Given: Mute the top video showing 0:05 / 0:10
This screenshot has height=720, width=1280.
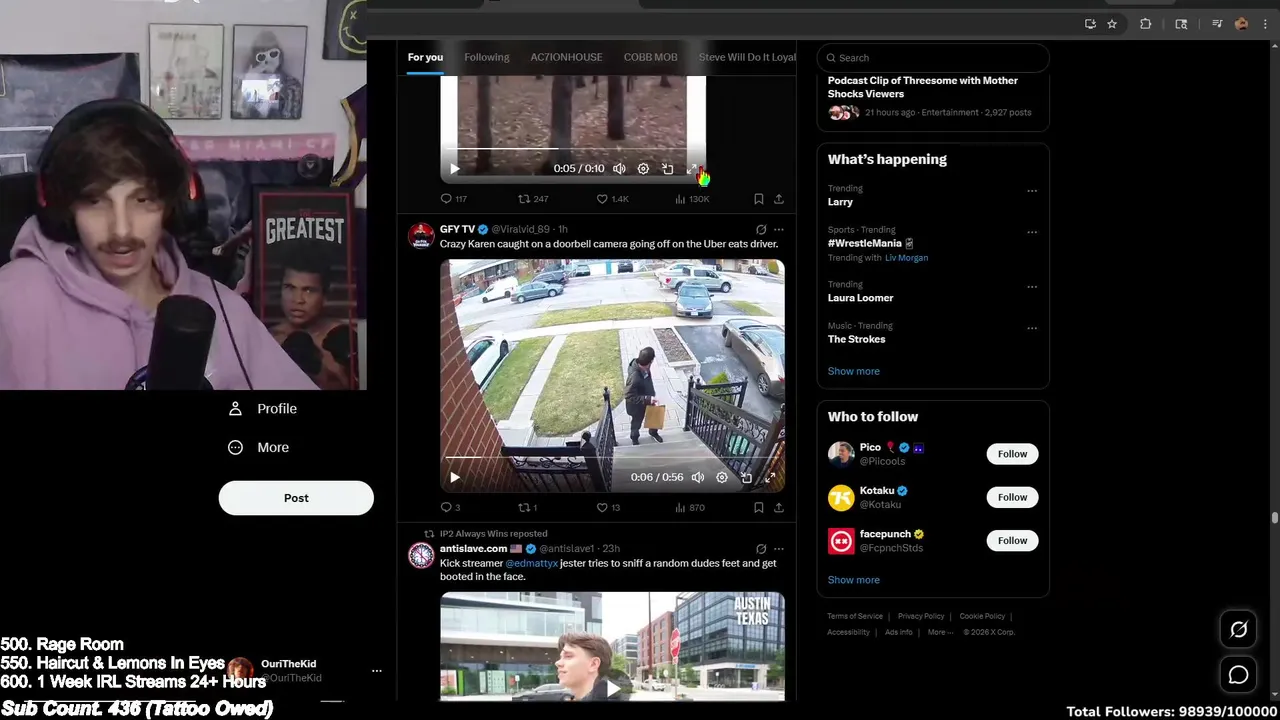Looking at the screenshot, I should click(x=619, y=169).
